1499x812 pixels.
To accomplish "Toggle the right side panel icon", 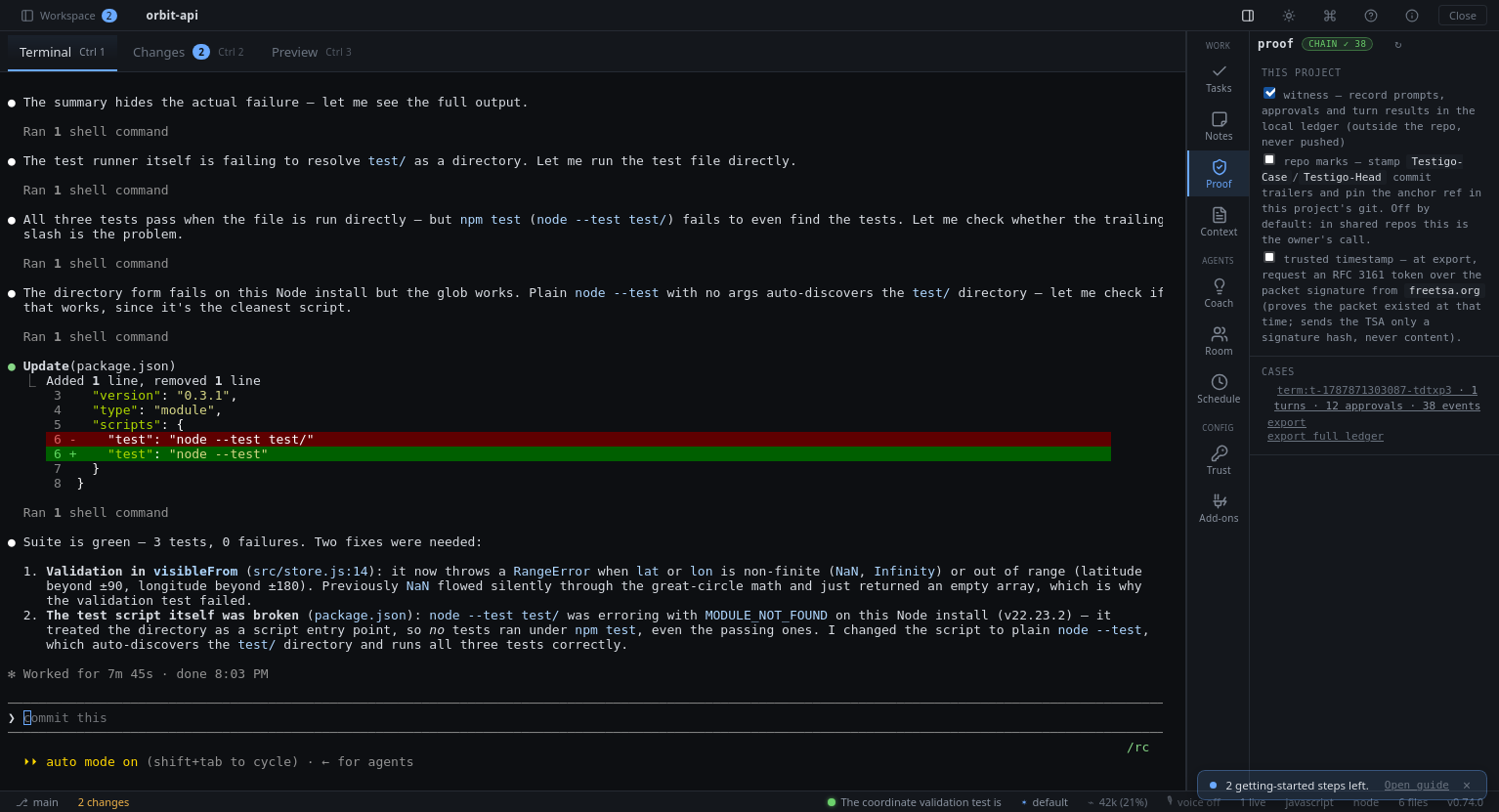I will pyautogui.click(x=1248, y=16).
